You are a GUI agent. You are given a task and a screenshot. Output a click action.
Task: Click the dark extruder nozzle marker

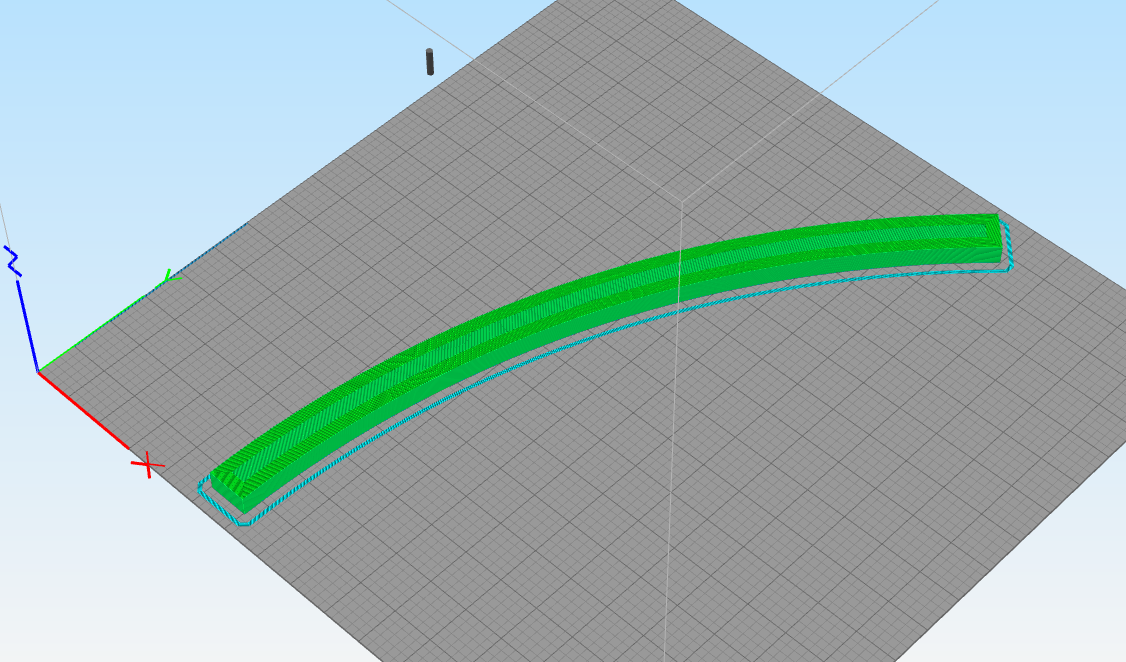point(429,62)
